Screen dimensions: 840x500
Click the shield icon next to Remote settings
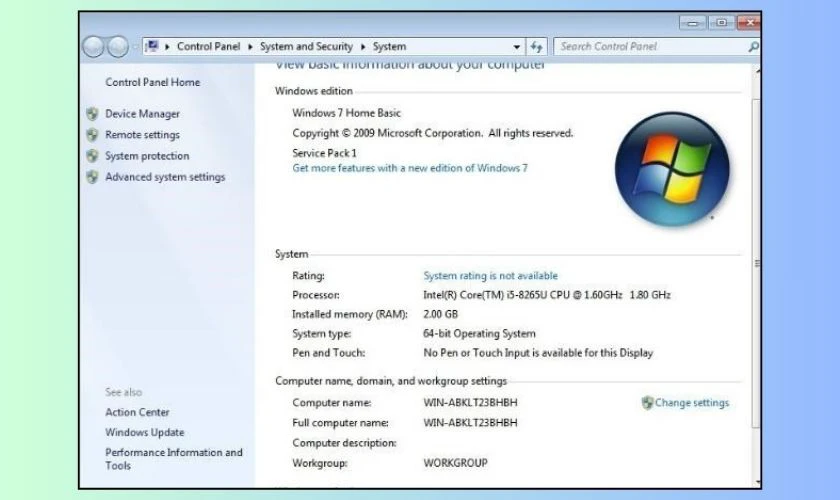point(92,135)
